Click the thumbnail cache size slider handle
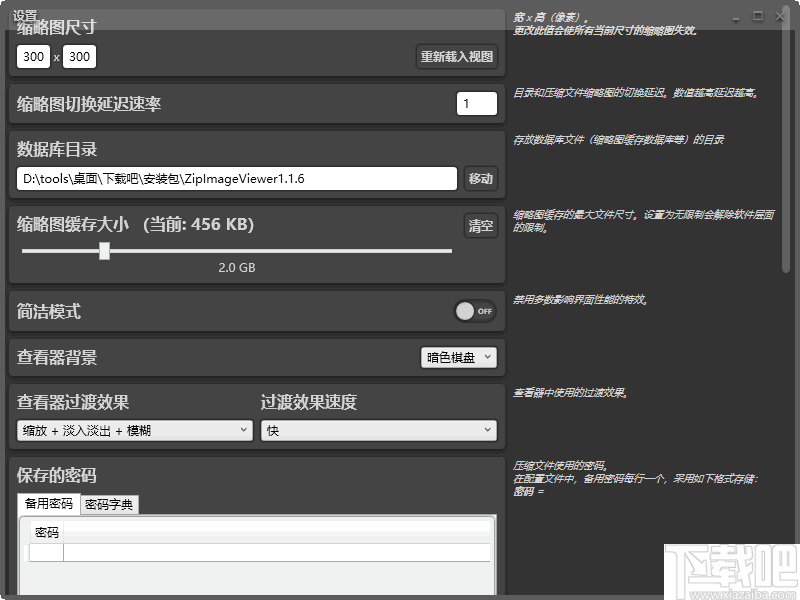Viewport: 800px width, 600px height. (105, 252)
